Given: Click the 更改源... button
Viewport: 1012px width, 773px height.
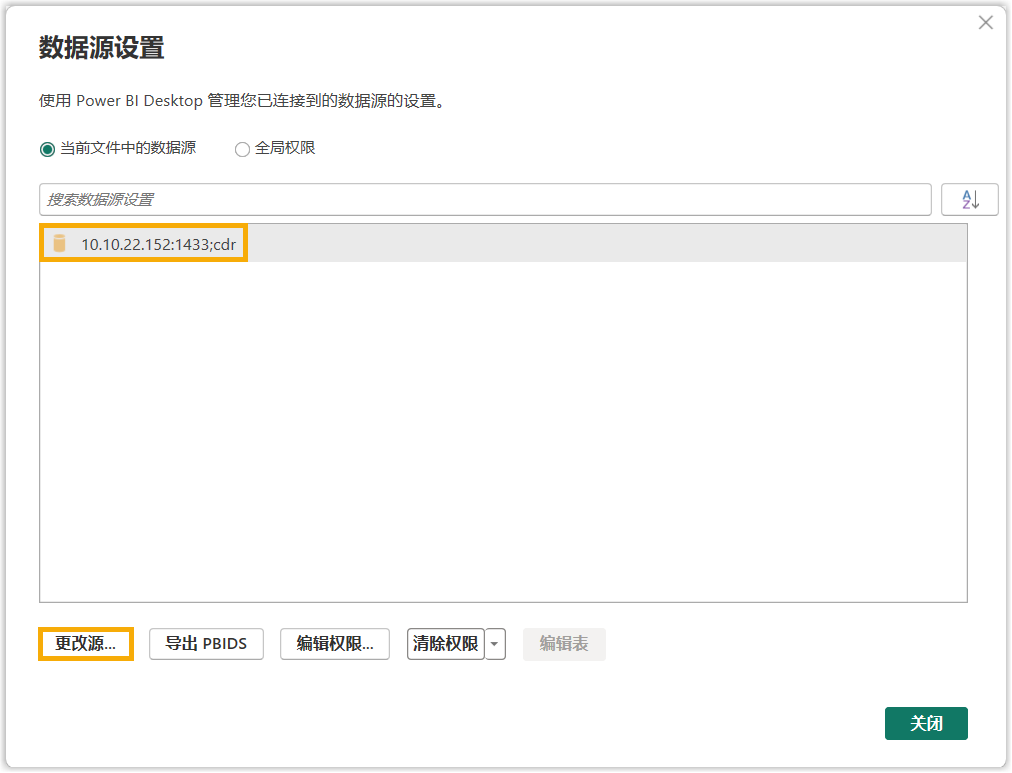Looking at the screenshot, I should tap(86, 643).
